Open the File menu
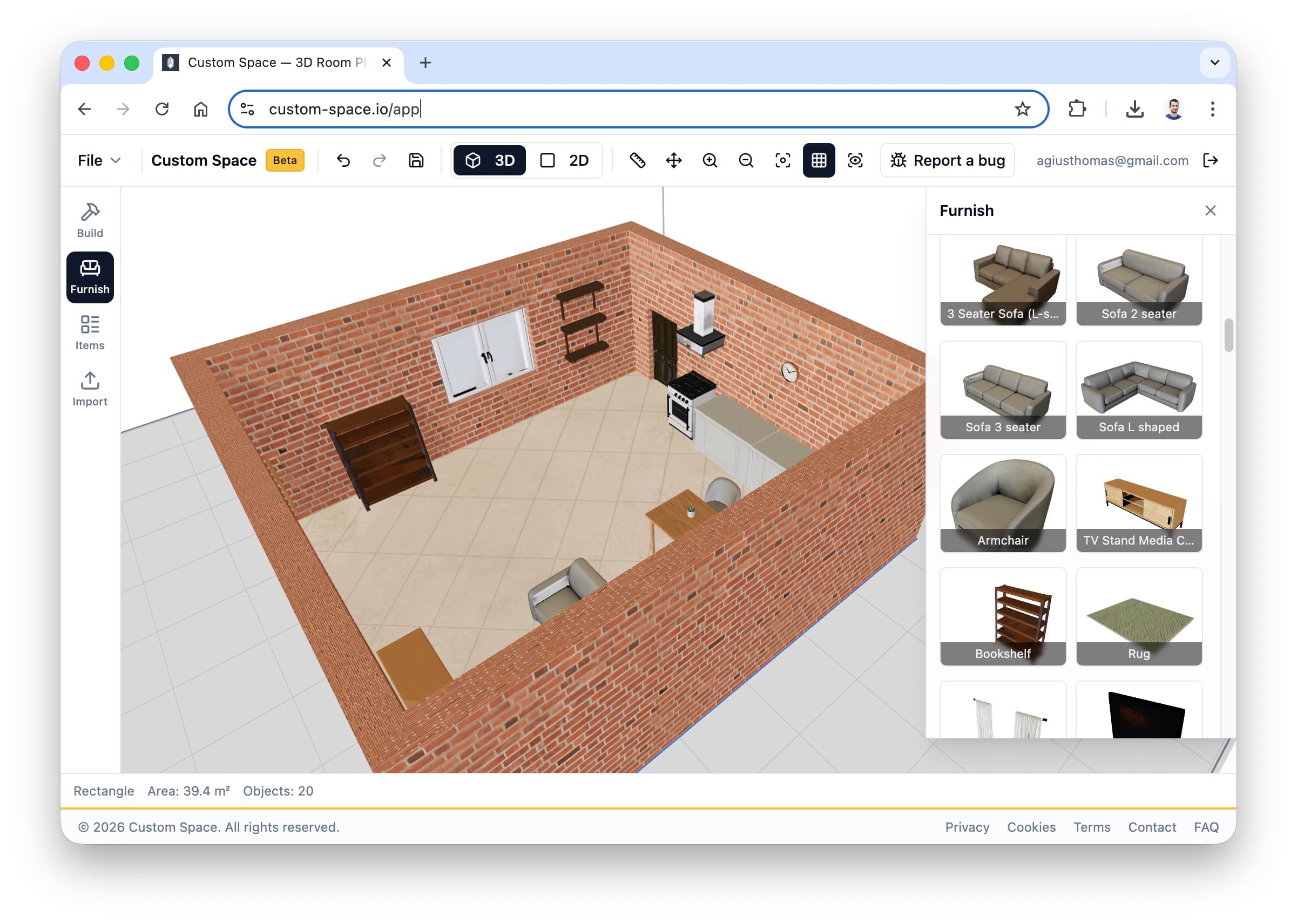This screenshot has height=924, width=1297. pos(99,160)
